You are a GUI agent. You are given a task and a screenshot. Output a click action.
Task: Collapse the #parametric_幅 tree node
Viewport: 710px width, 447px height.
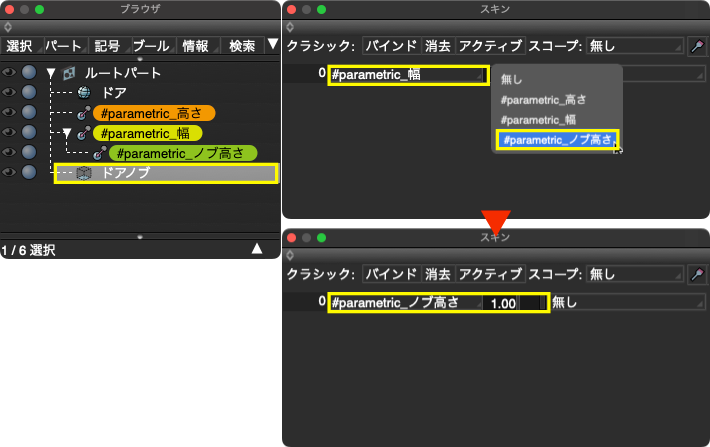click(x=67, y=133)
